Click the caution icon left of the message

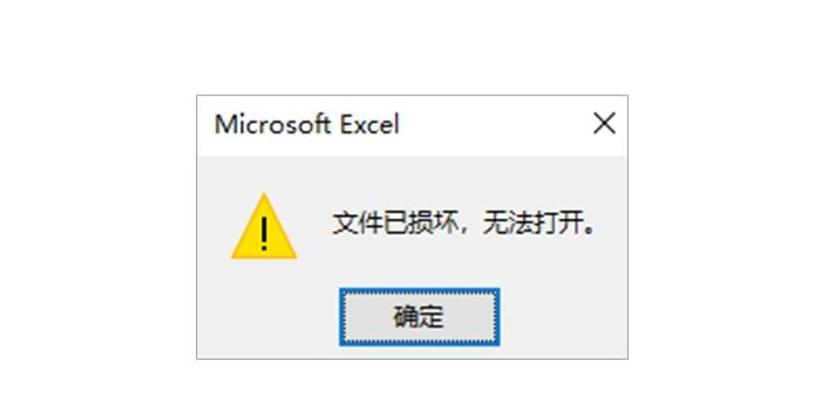264,226
